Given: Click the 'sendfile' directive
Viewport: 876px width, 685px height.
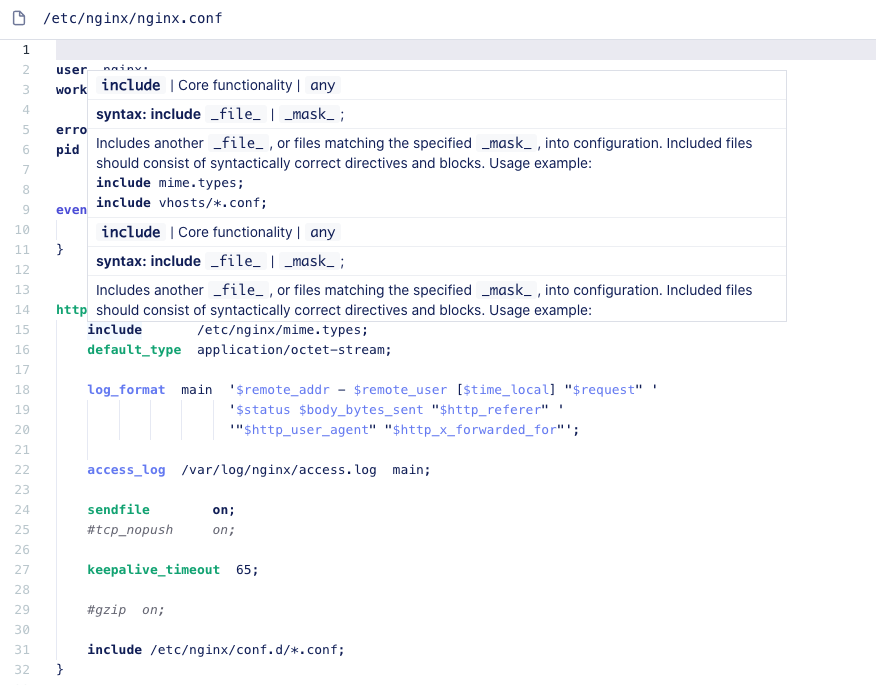Looking at the screenshot, I should click(x=118, y=510).
